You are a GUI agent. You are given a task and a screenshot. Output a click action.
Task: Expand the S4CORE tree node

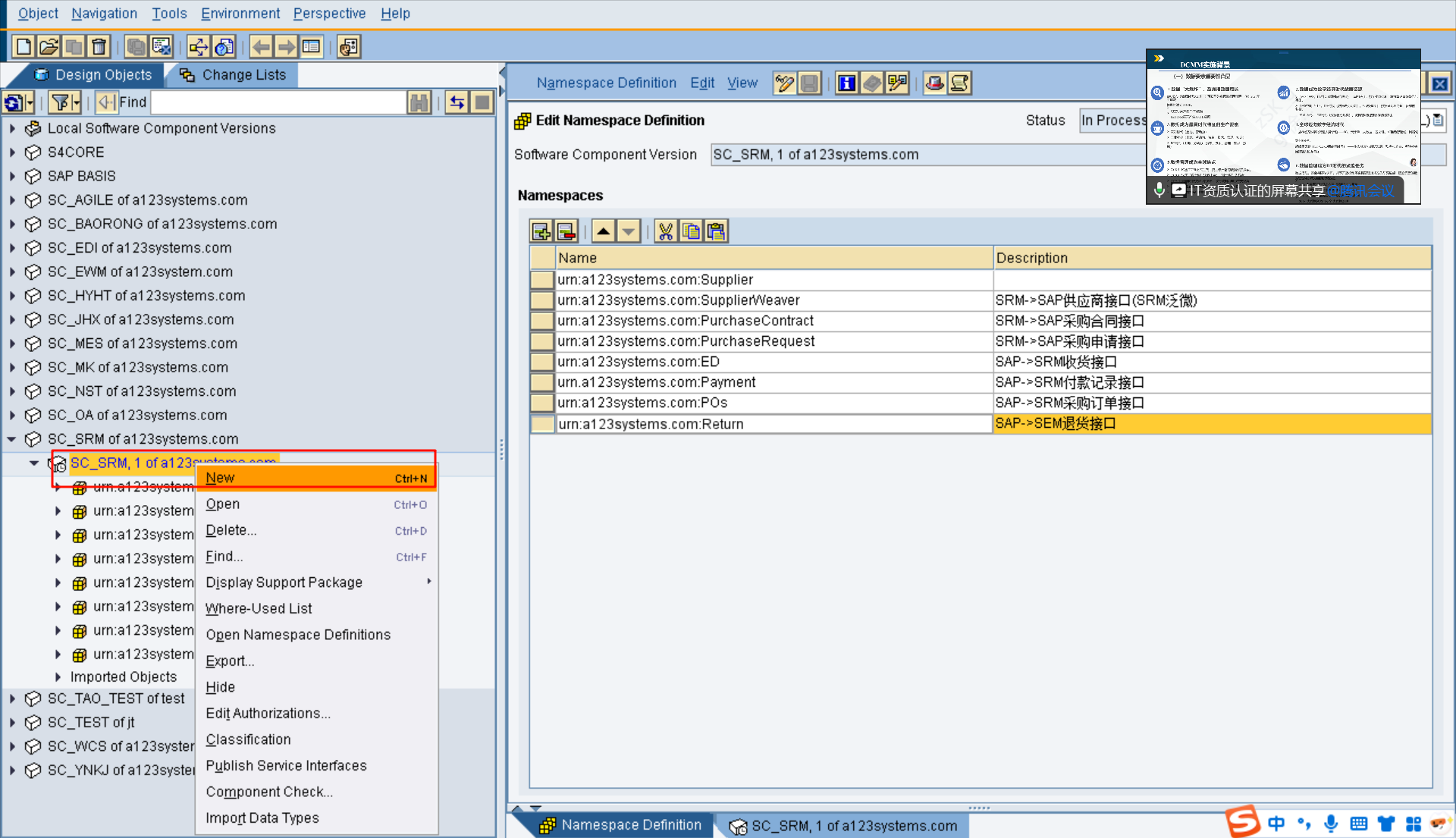pos(12,152)
